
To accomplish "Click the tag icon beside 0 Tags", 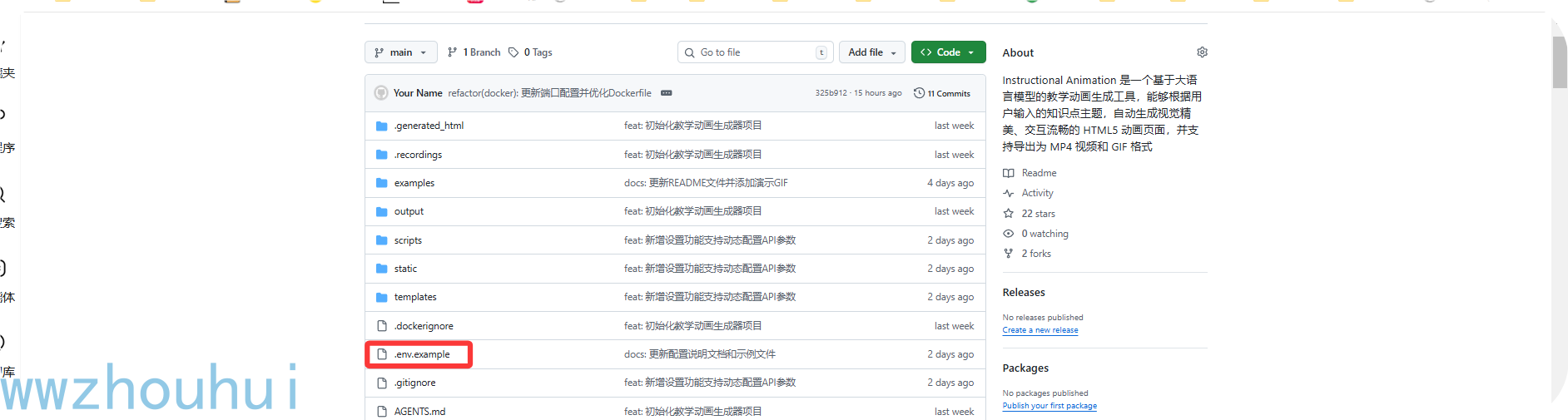I will (x=514, y=52).
